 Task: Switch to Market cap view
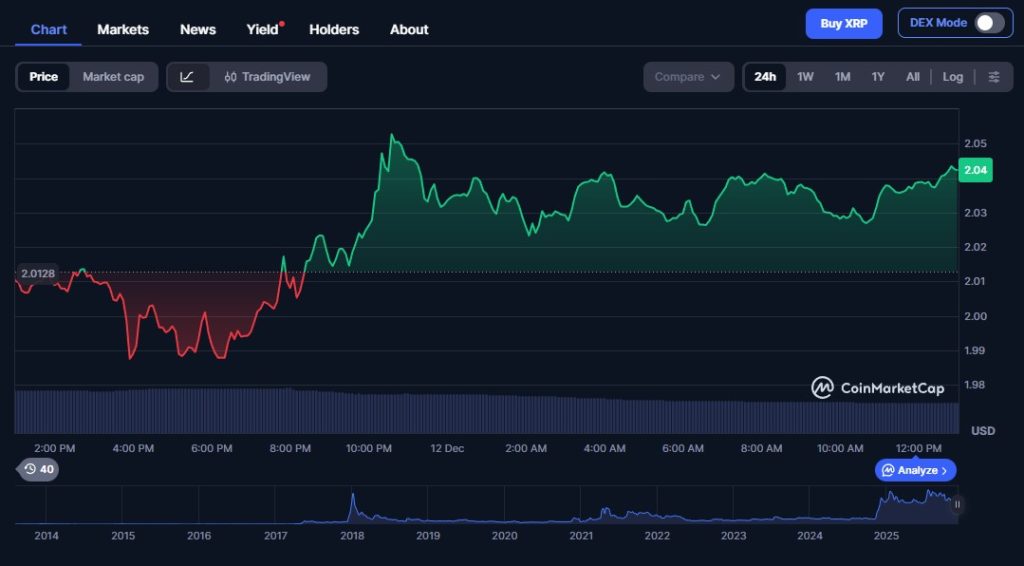coord(113,77)
